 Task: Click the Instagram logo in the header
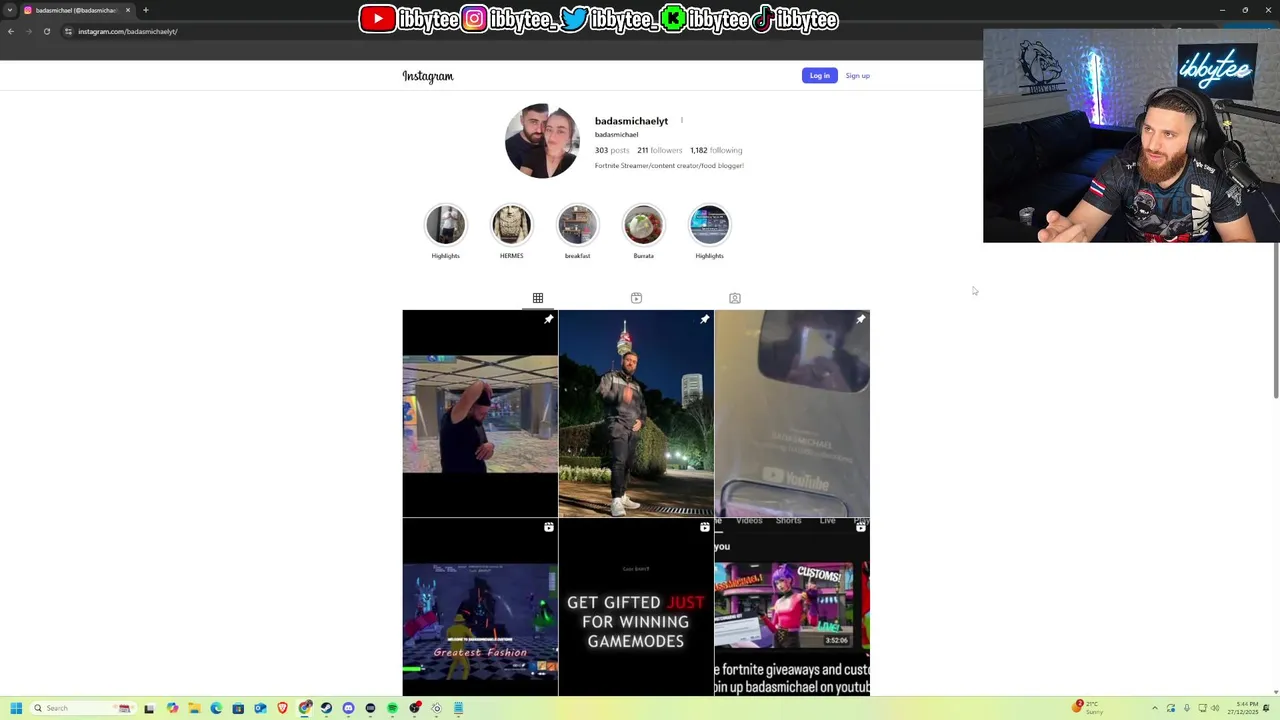coord(428,76)
